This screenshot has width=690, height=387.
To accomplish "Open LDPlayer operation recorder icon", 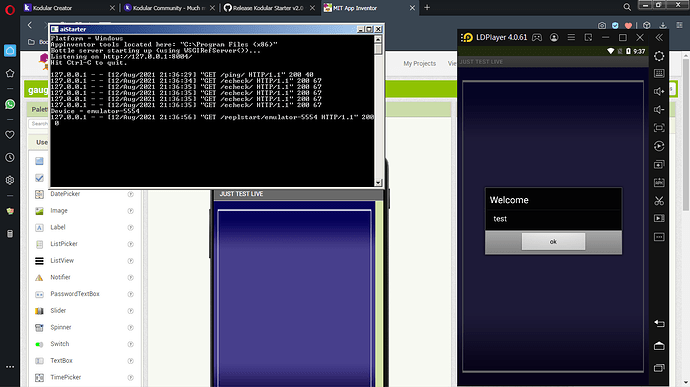I will (659, 146).
